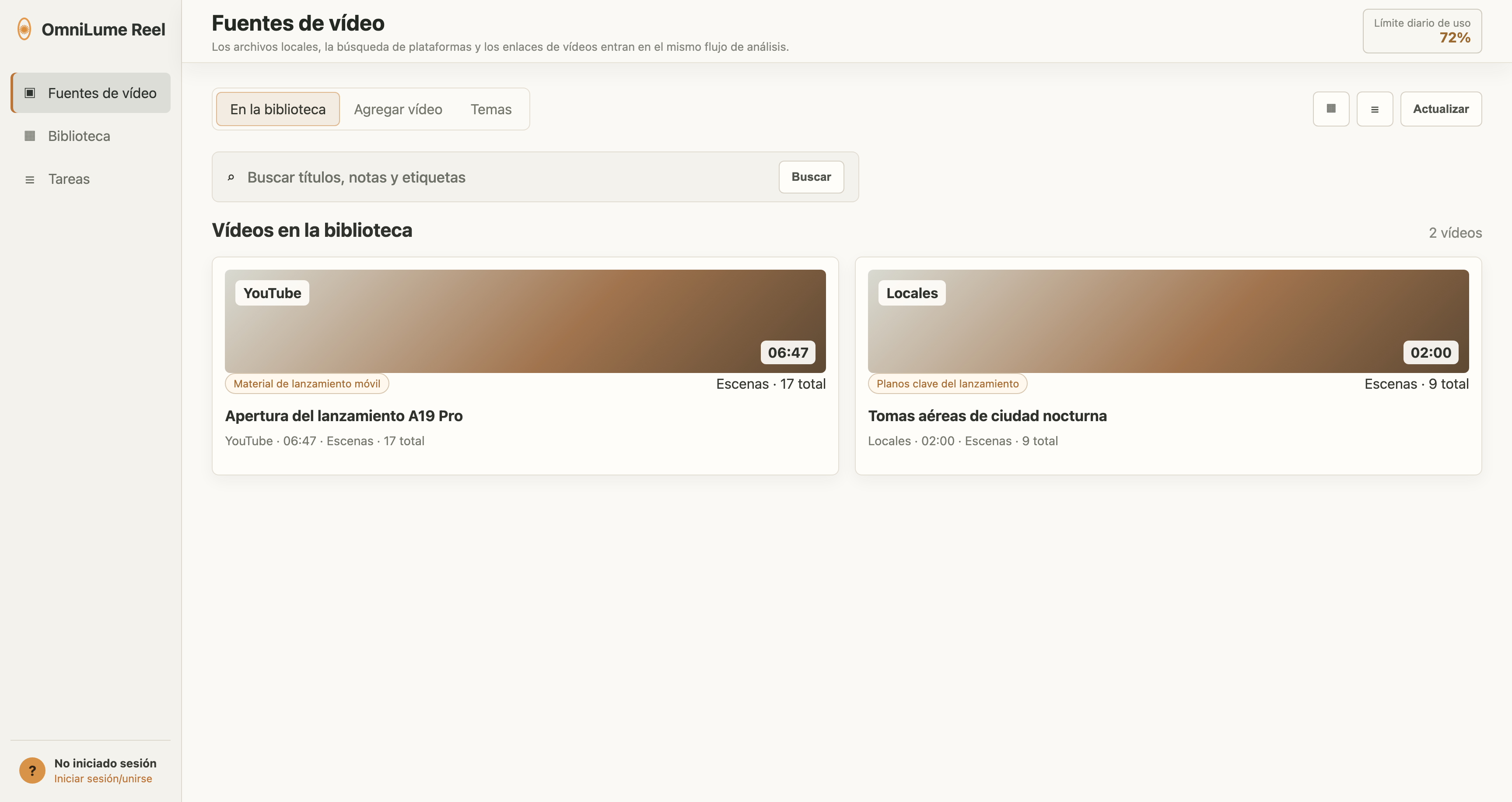Click Locales · 02:00 metadata line
Screen dimensions: 1512x802
pos(962,441)
